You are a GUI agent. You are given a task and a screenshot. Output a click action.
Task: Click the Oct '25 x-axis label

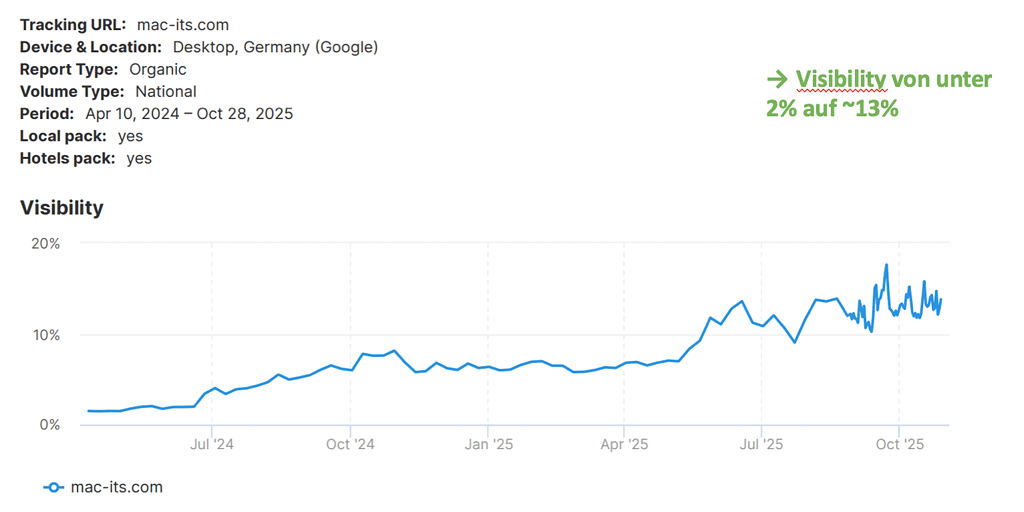click(899, 444)
